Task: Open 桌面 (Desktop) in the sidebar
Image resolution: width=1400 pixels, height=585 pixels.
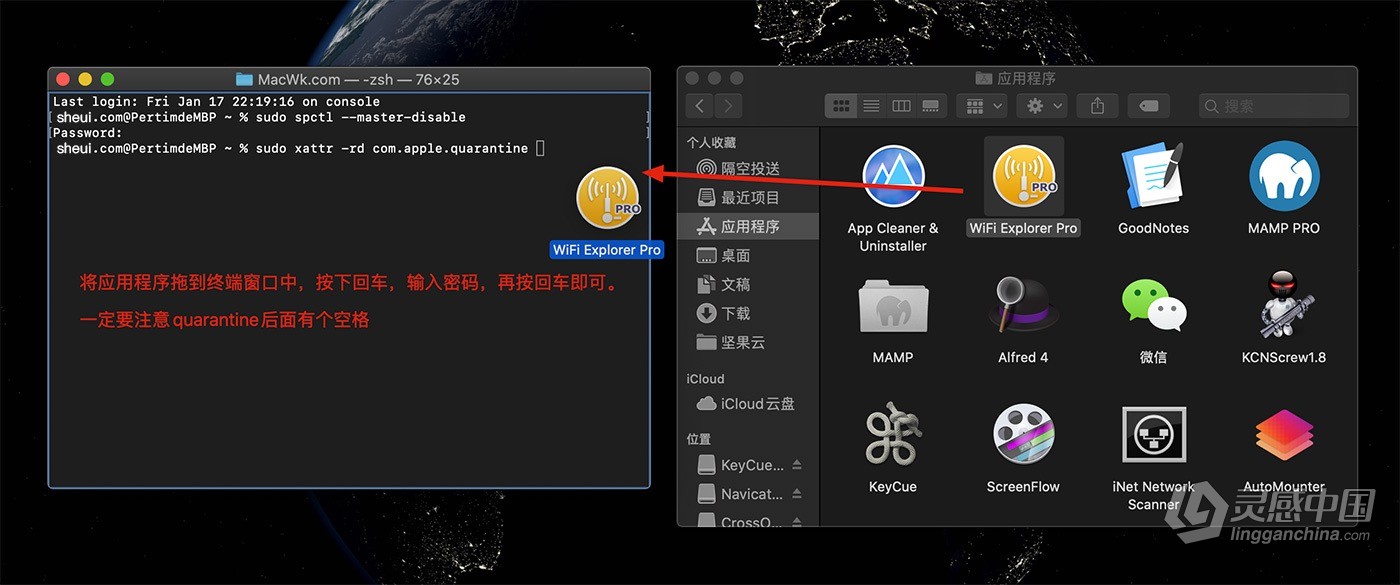Action: pyautogui.click(x=747, y=256)
